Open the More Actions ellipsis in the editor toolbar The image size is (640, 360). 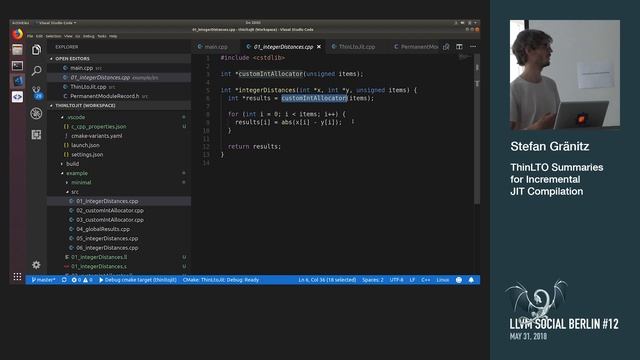click(473, 47)
